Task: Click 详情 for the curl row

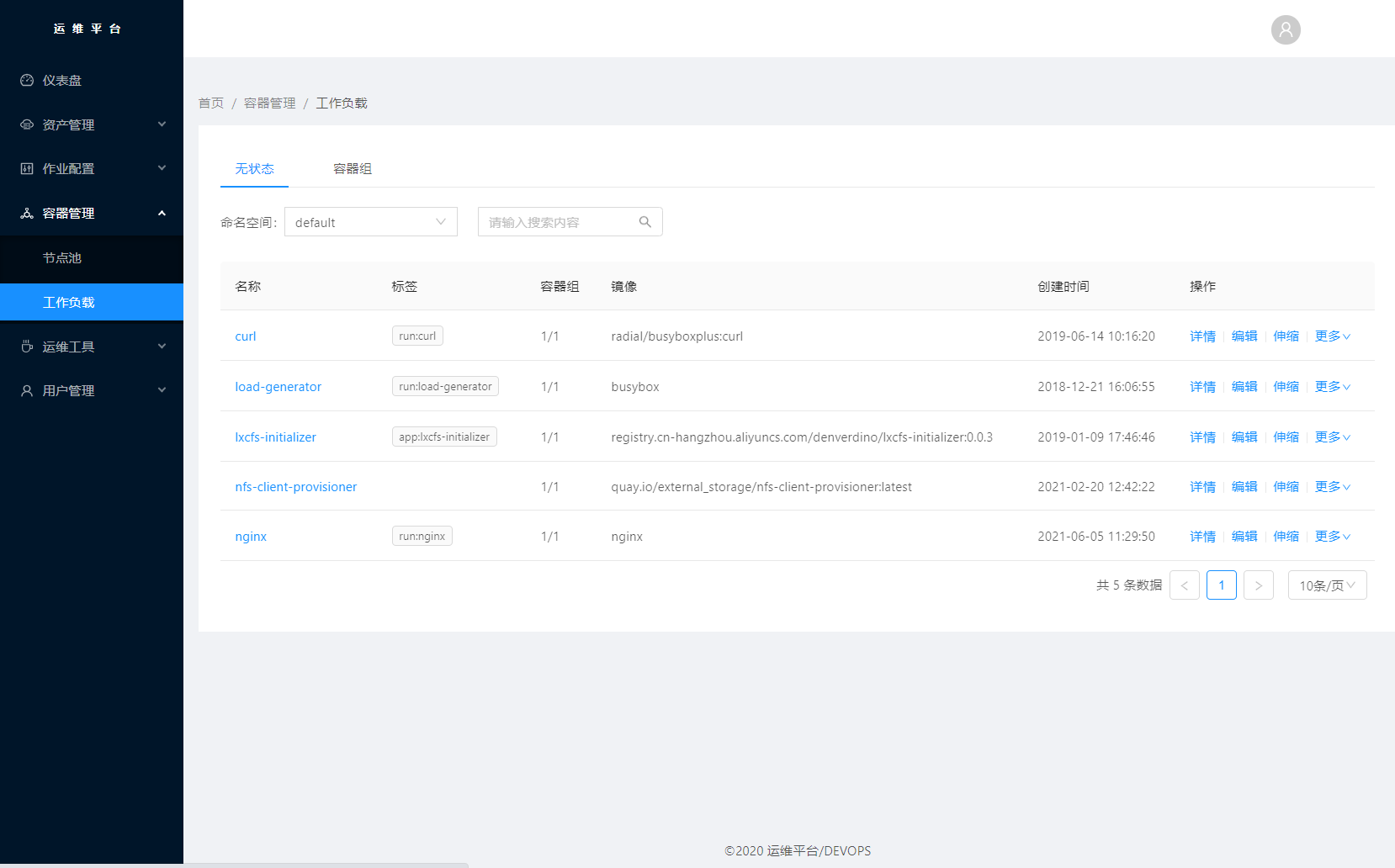Action: [1203, 336]
